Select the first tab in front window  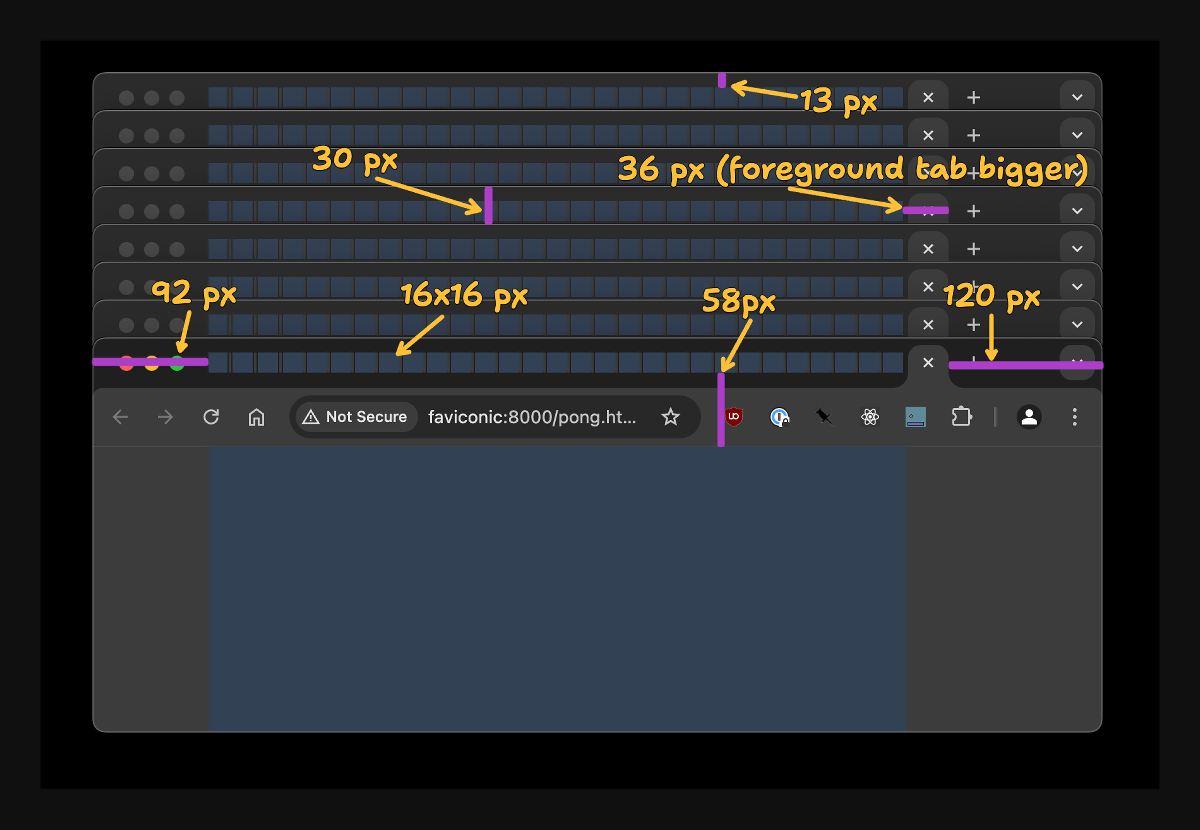[x=219, y=362]
